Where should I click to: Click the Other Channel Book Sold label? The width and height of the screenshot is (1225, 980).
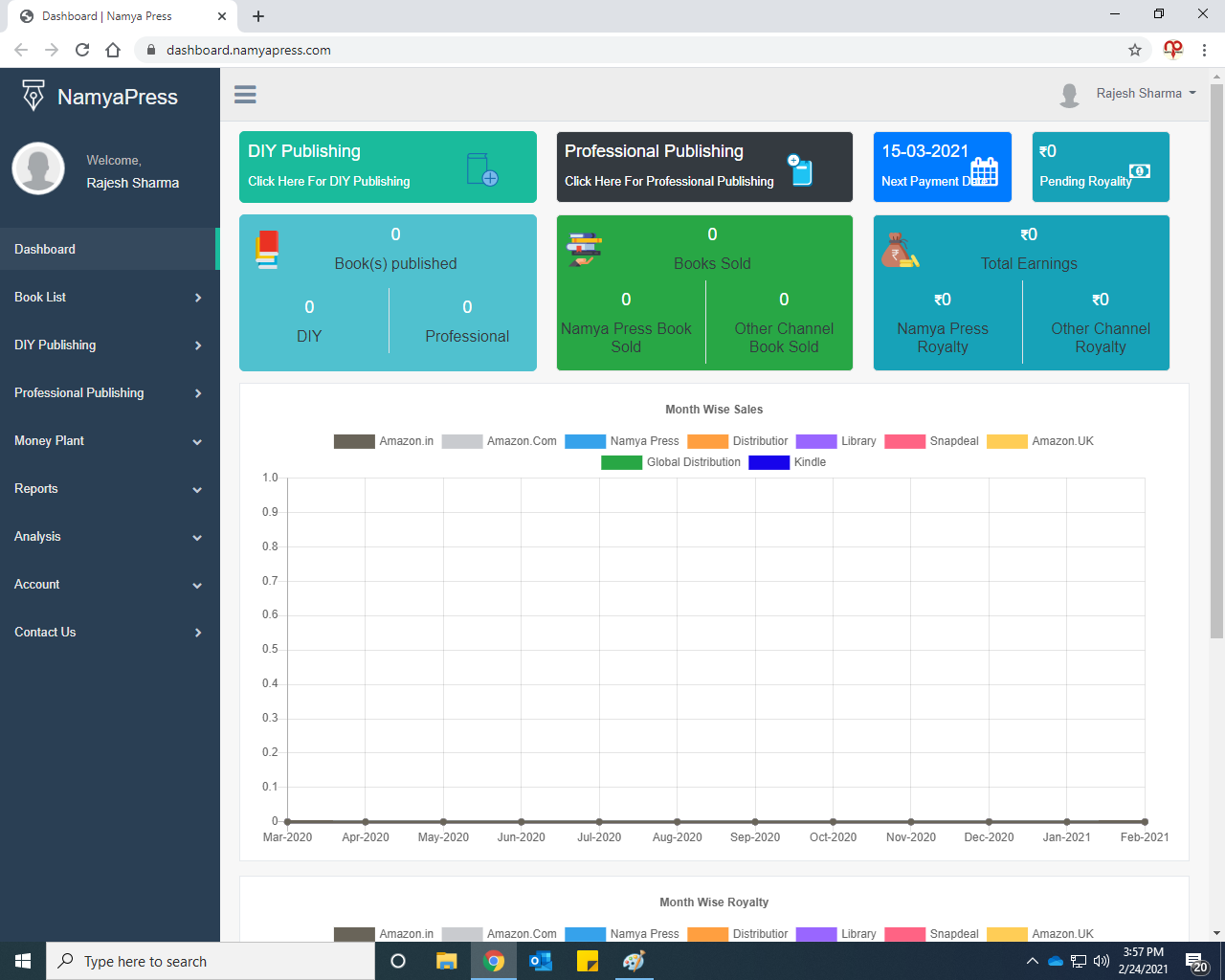pos(784,338)
